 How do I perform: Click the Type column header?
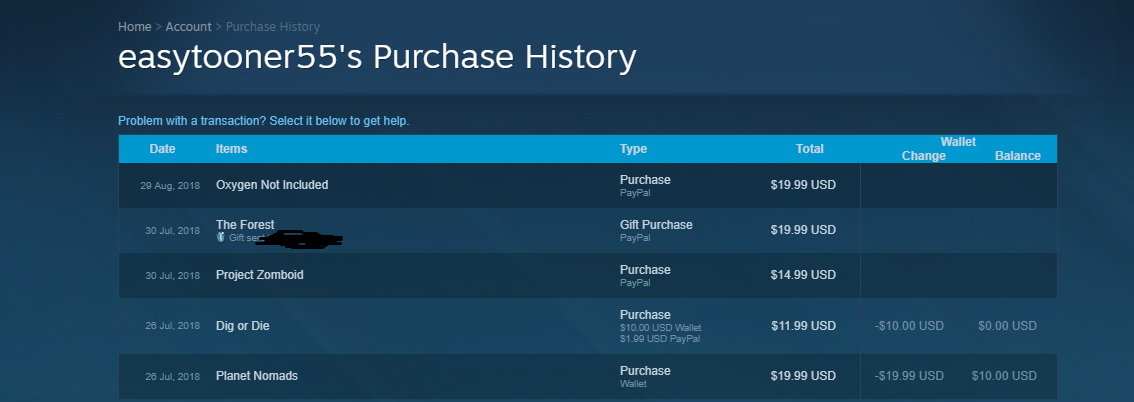pos(633,149)
